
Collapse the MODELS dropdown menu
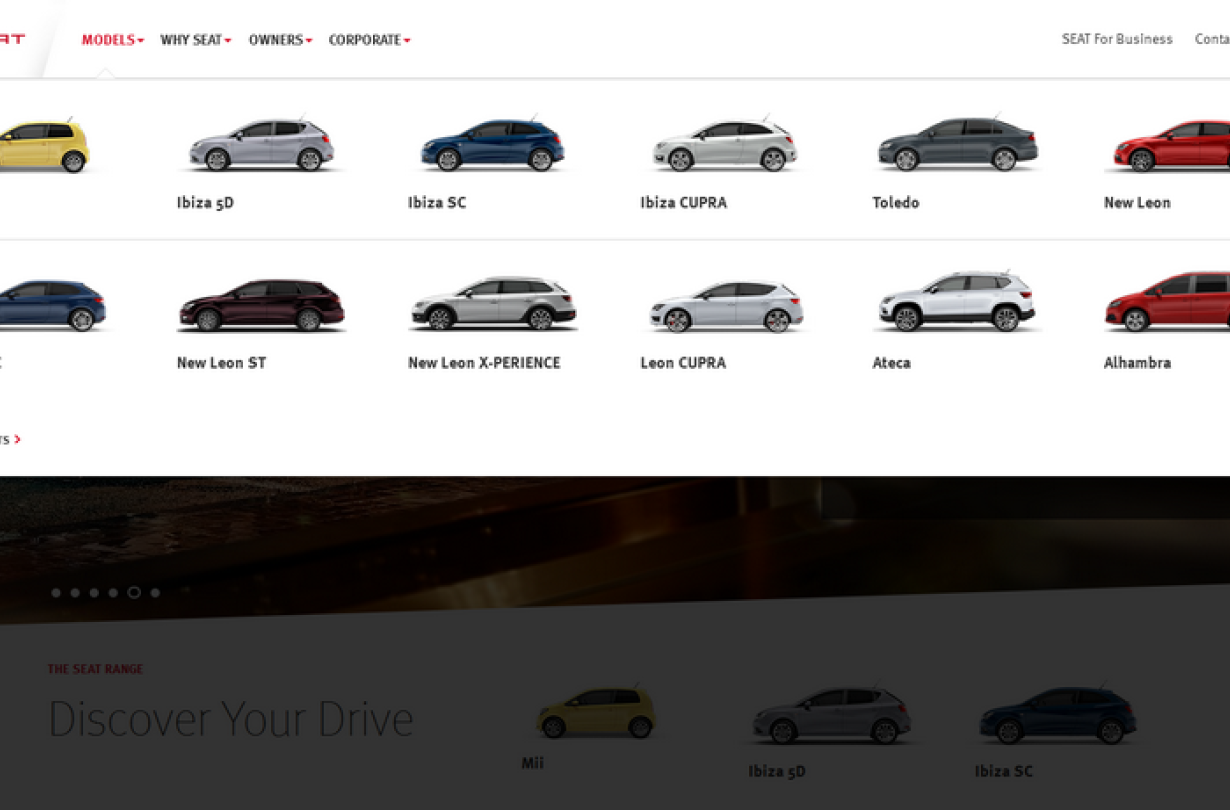coord(112,40)
